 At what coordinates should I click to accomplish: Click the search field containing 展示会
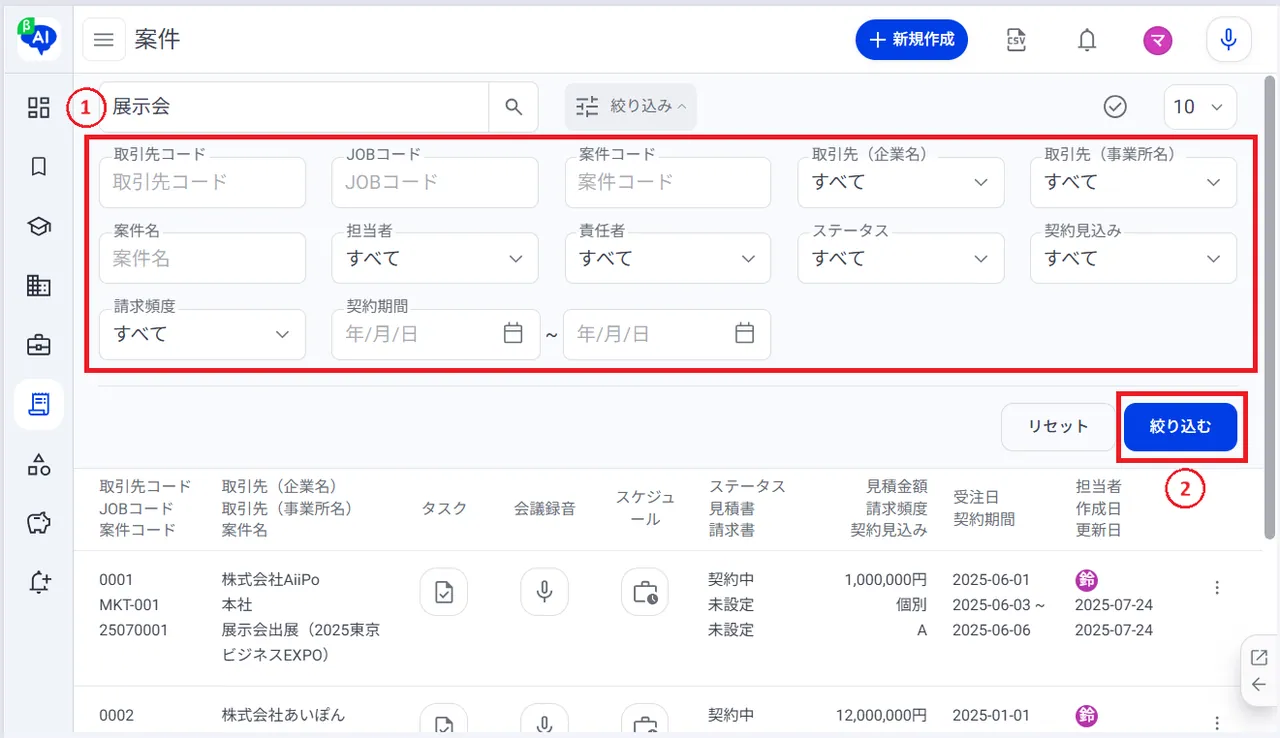(x=294, y=107)
